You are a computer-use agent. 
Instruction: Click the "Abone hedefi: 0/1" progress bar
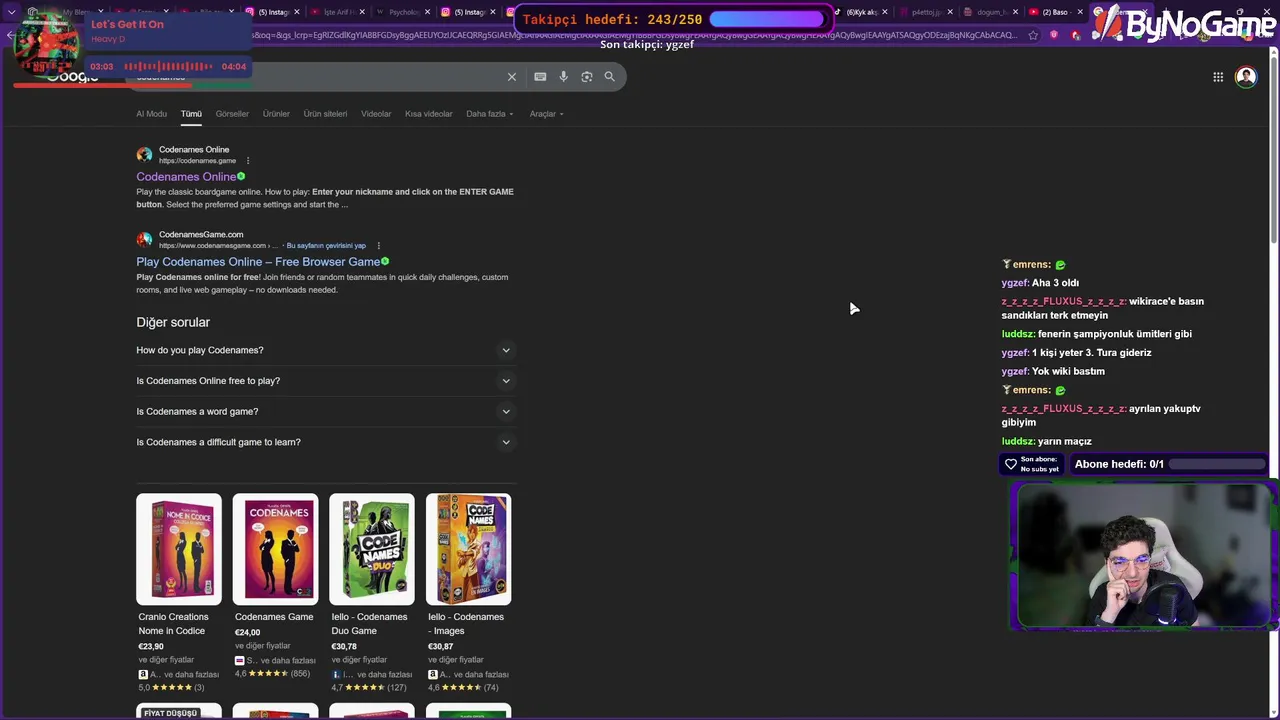pos(1217,464)
